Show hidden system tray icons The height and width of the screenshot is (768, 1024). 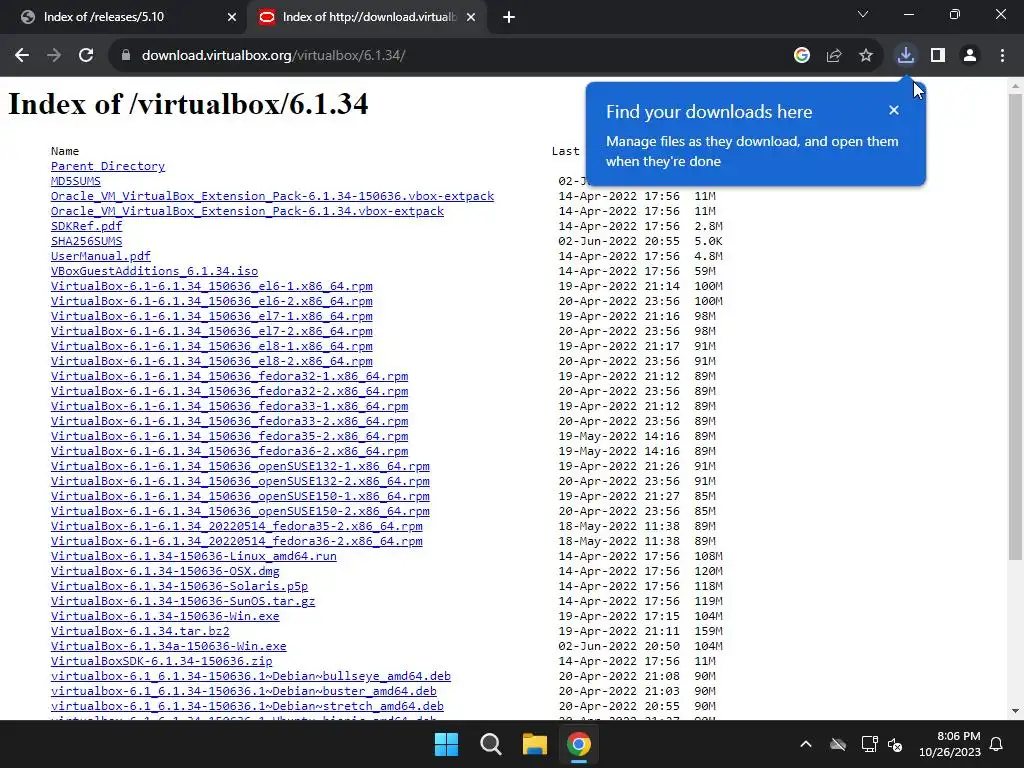pos(806,744)
